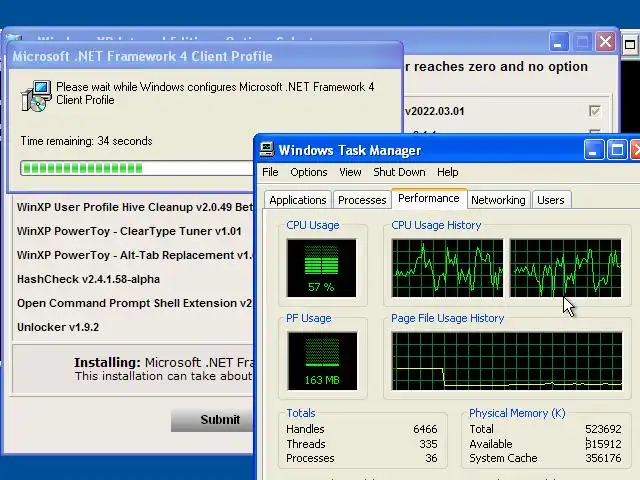Screen dimensions: 640x480
Task: Open the View menu in Task Manager
Action: [x=350, y=172]
